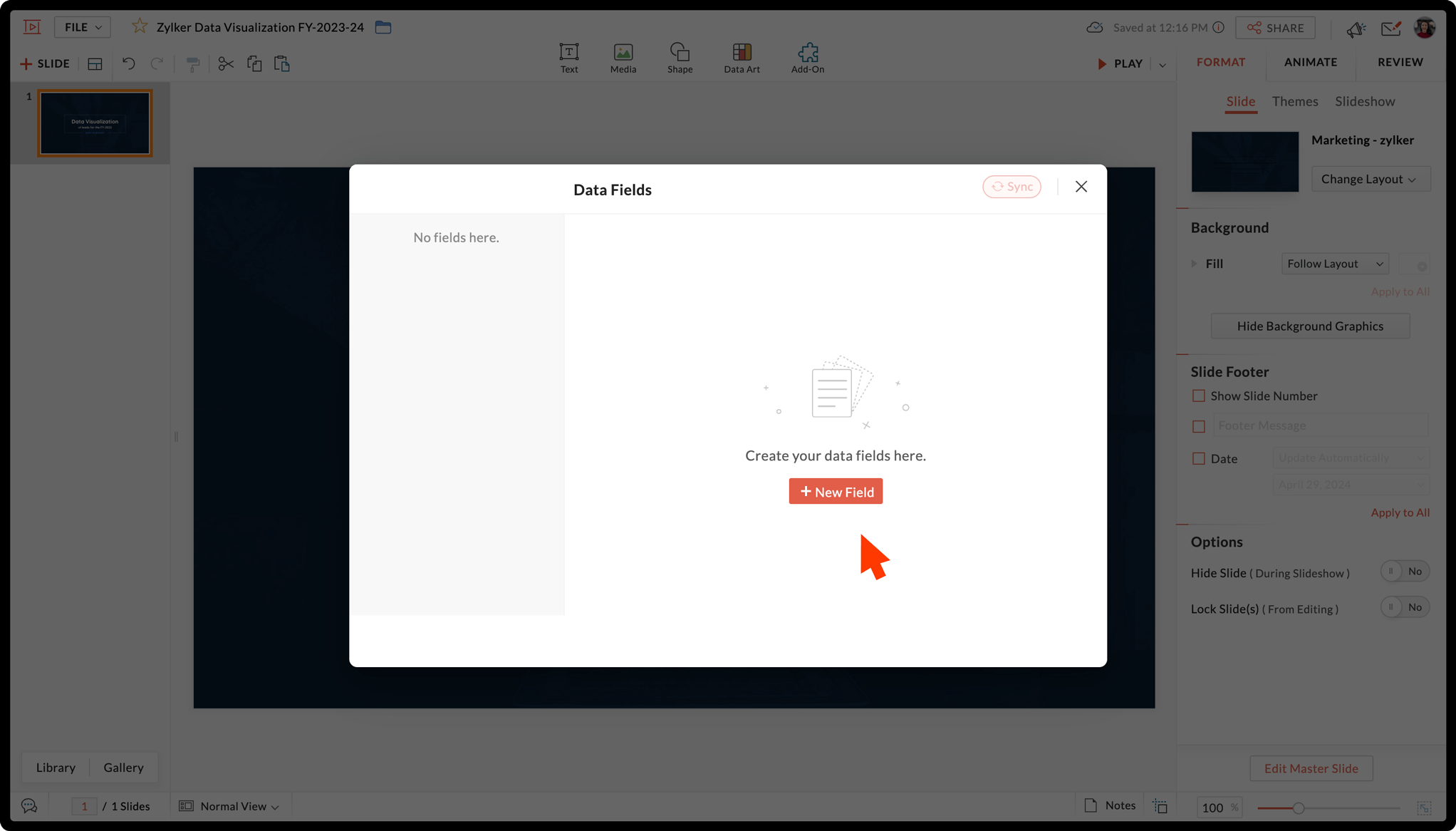Check the Date footer checkbox
1456x831 pixels.
[x=1199, y=458]
